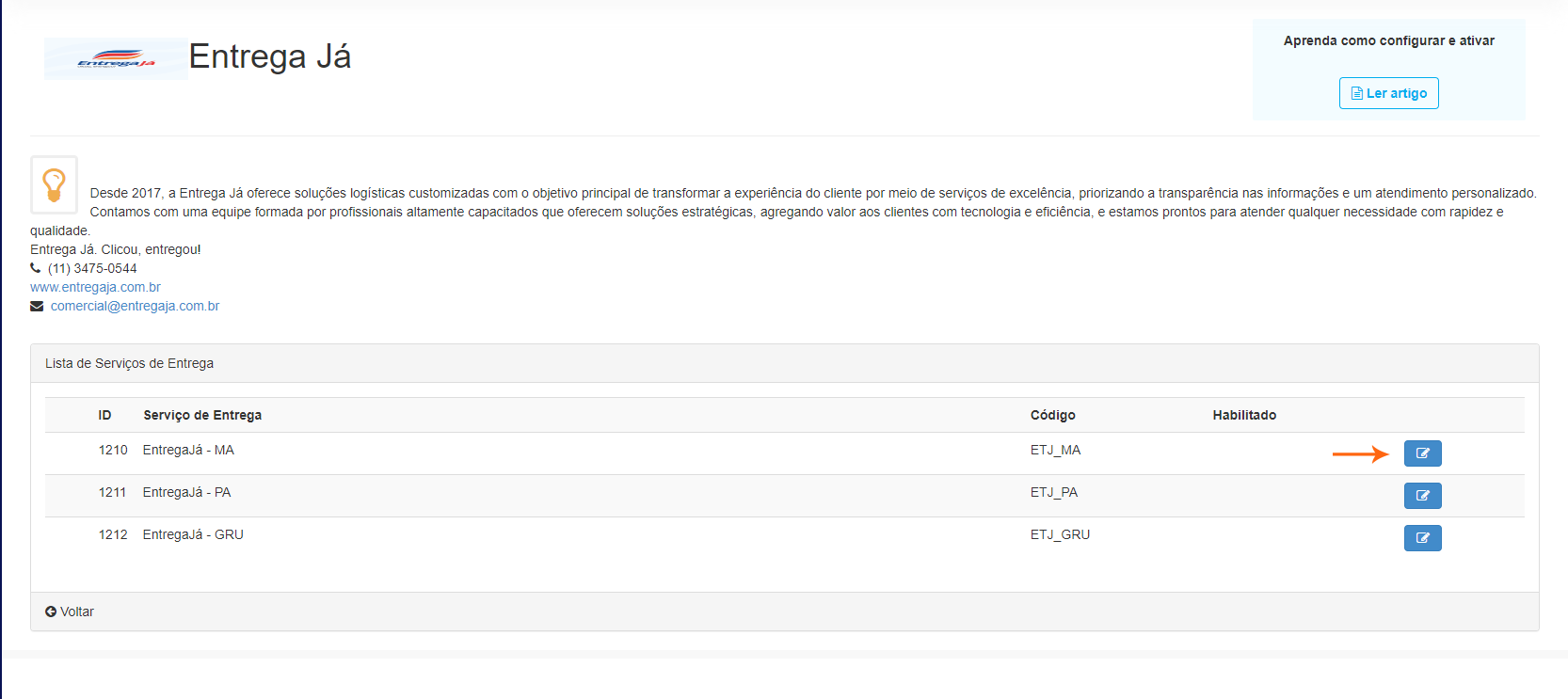Visit the www.entregaja.com.br website link
The image size is (1568, 699).
click(x=95, y=287)
